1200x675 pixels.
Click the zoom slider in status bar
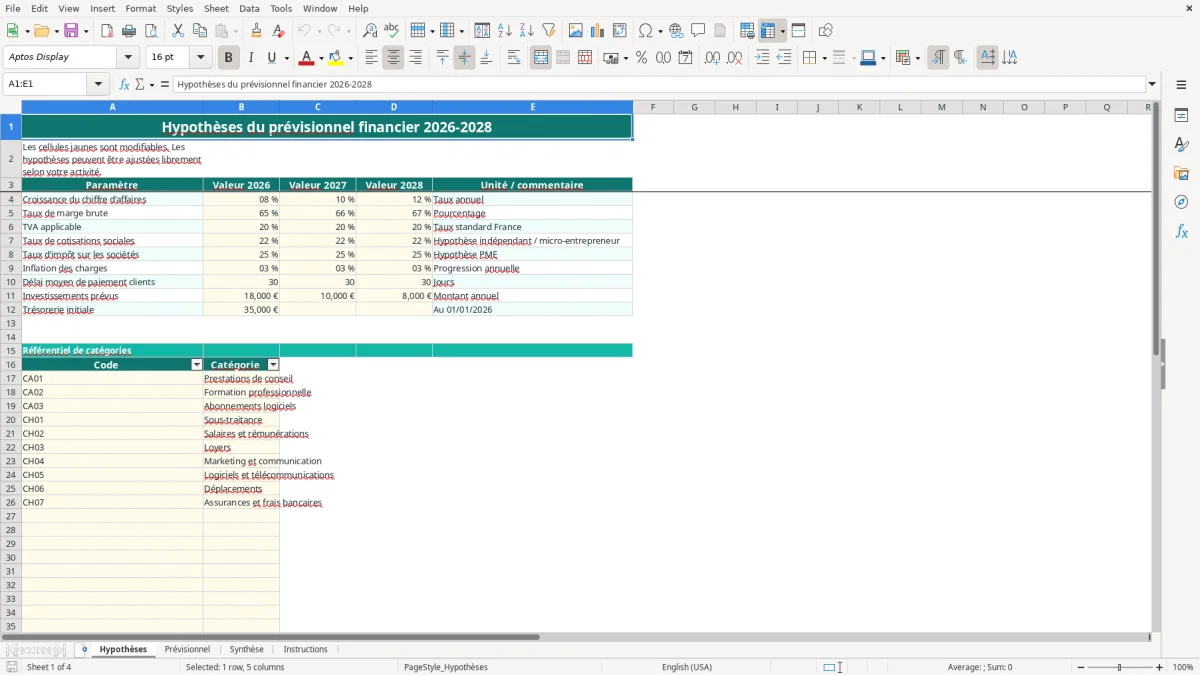[x=1119, y=667]
